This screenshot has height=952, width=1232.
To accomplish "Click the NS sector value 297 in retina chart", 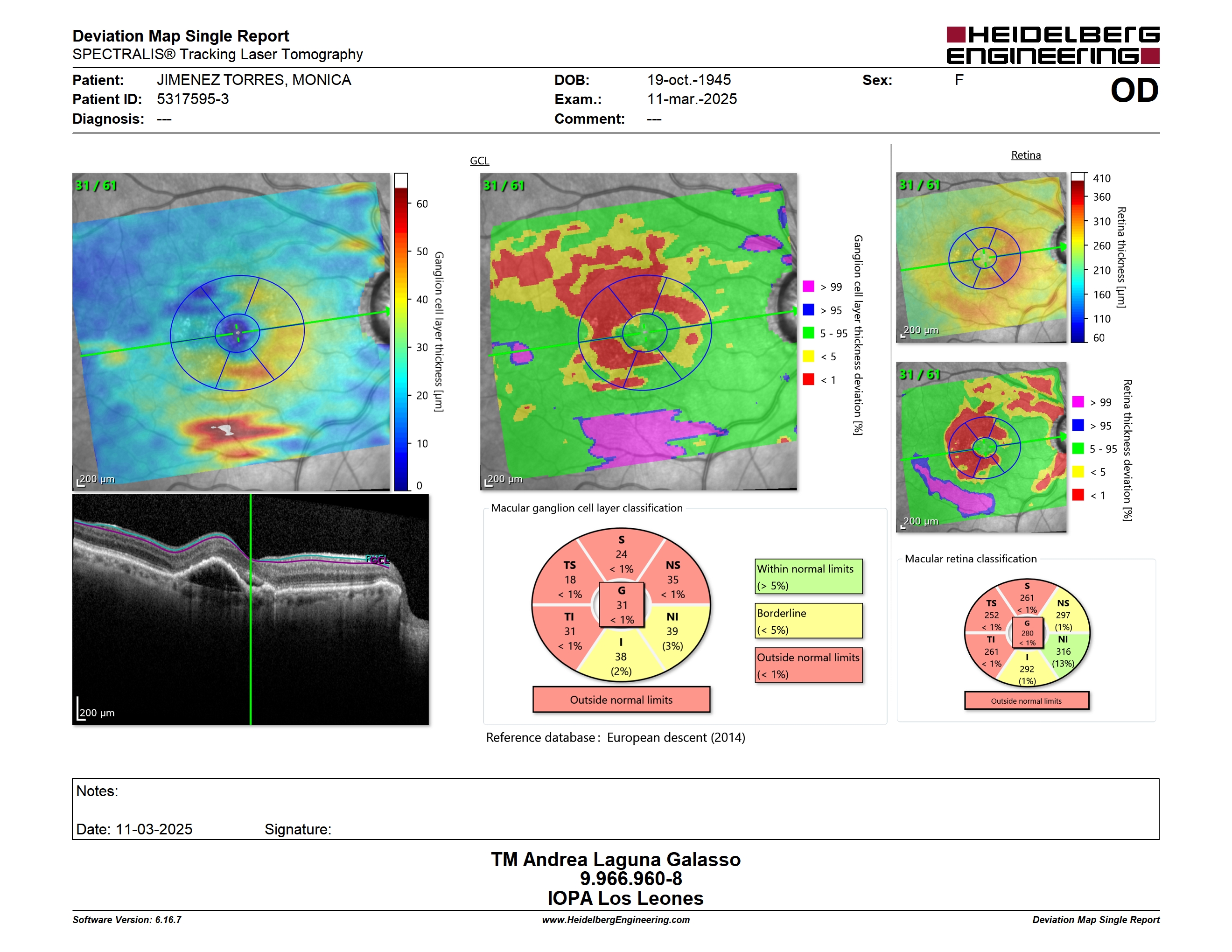I will click(x=1063, y=616).
